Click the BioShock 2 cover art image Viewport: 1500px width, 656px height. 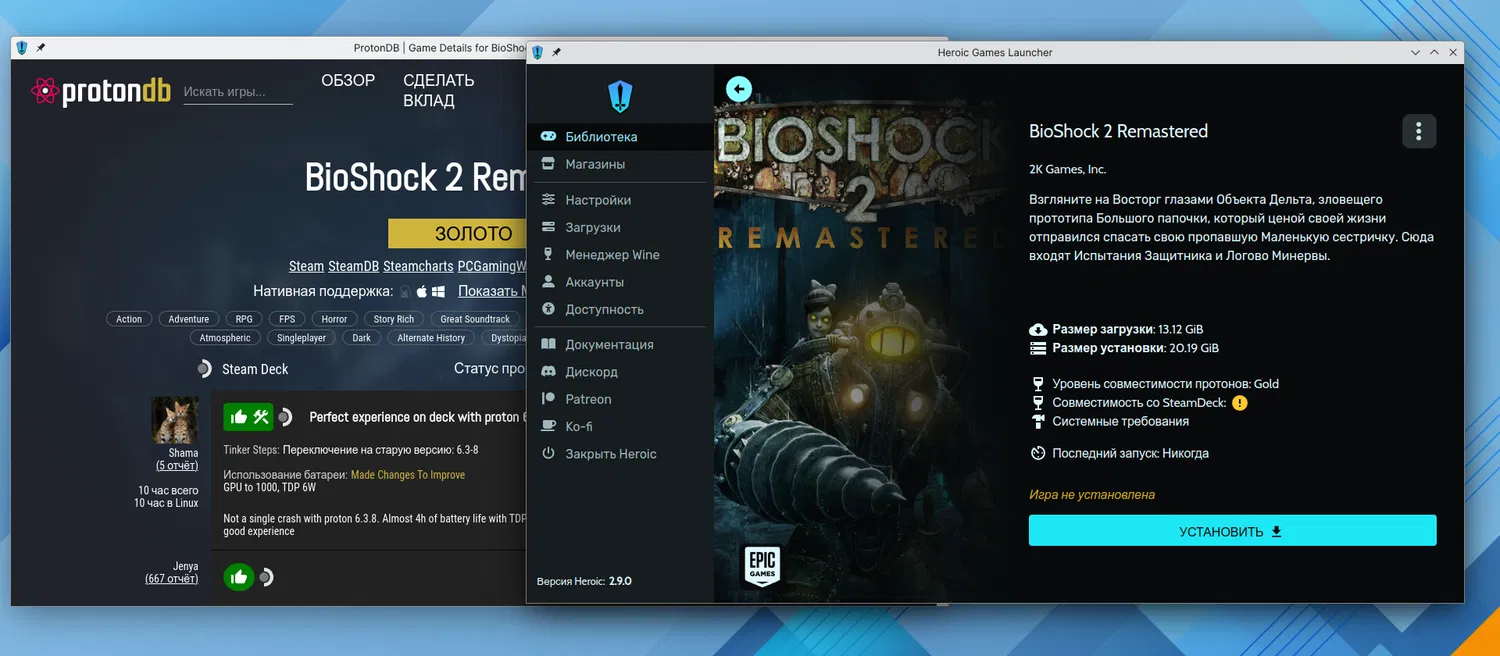click(x=860, y=335)
